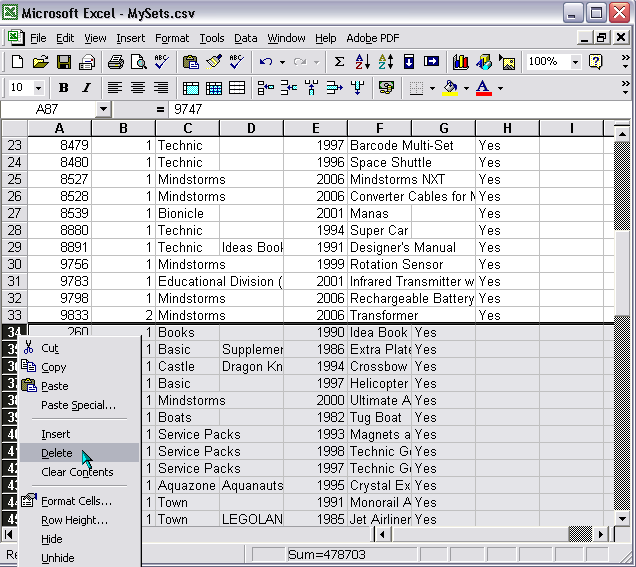Open the Borders dropdown arrow
The width and height of the screenshot is (636, 567).
click(432, 88)
